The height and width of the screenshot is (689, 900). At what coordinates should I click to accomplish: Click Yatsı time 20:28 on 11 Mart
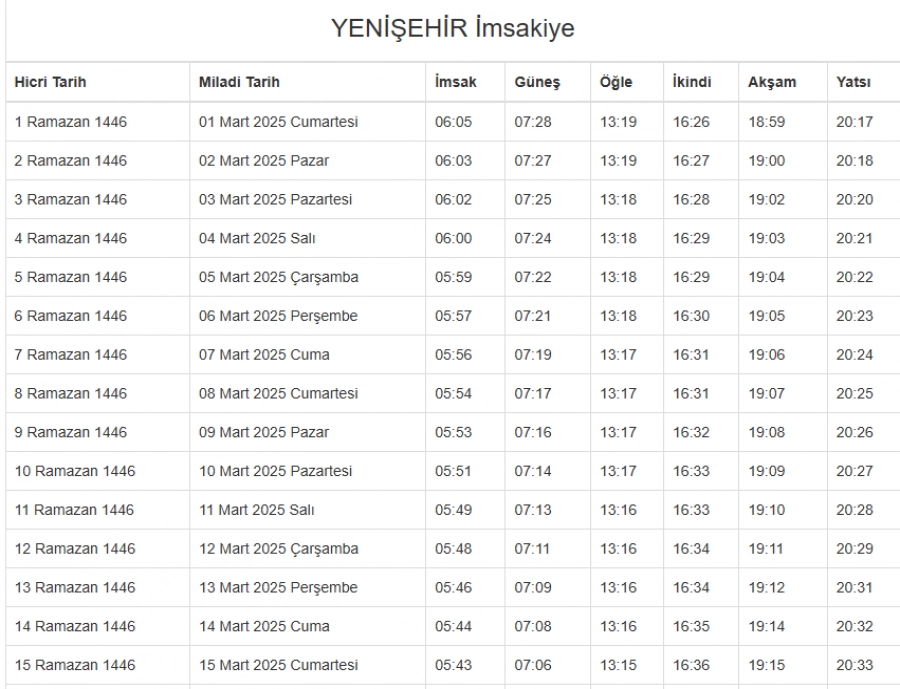tap(854, 510)
